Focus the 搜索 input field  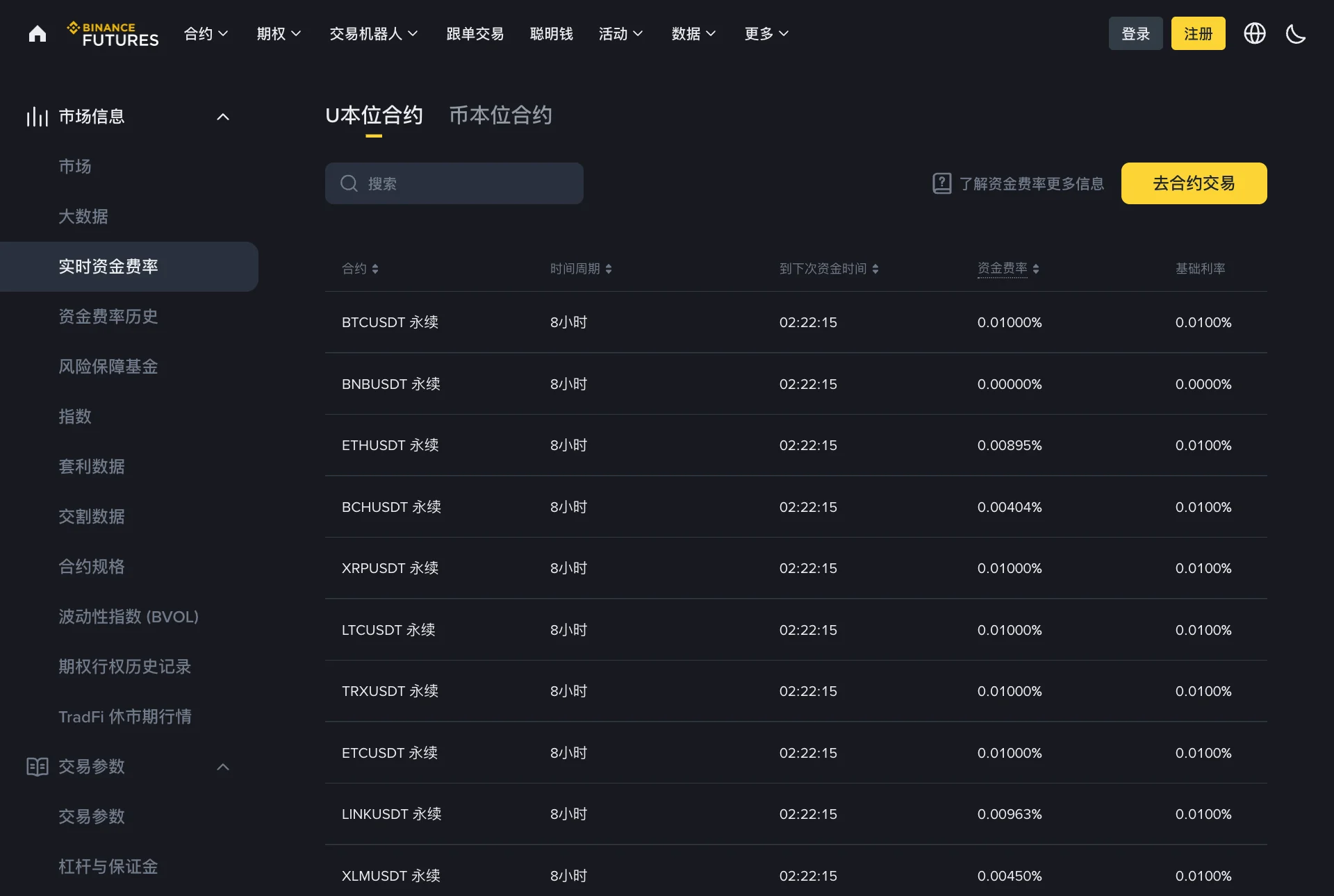coord(454,183)
